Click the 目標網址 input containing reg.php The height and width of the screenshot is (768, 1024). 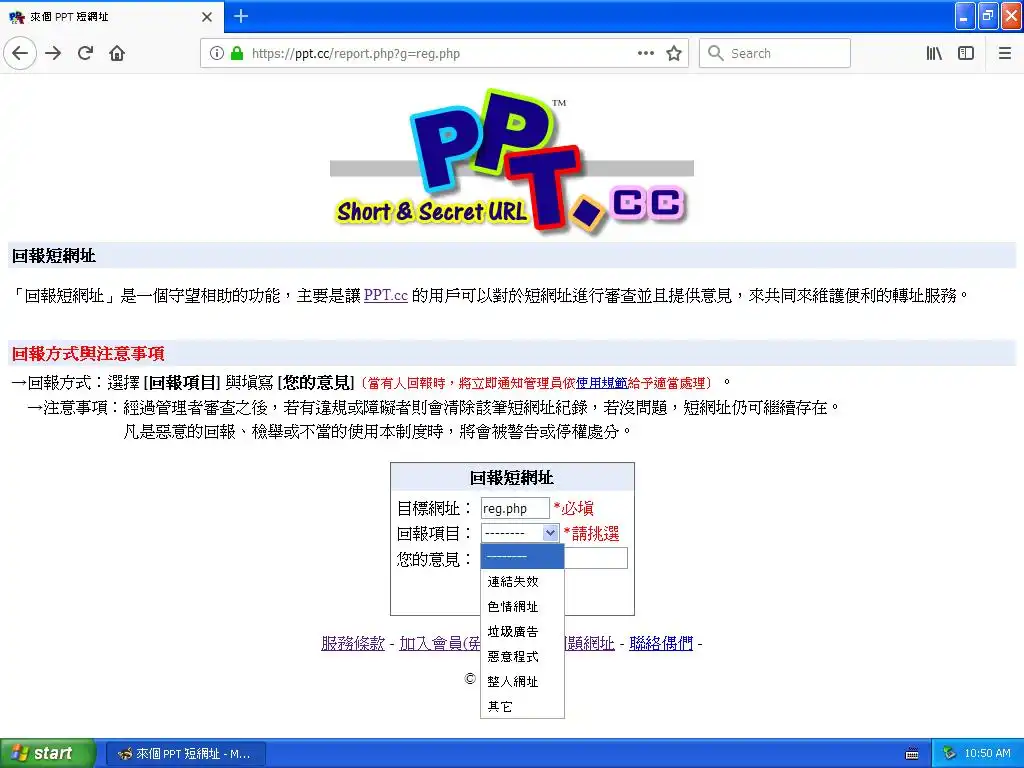point(515,508)
